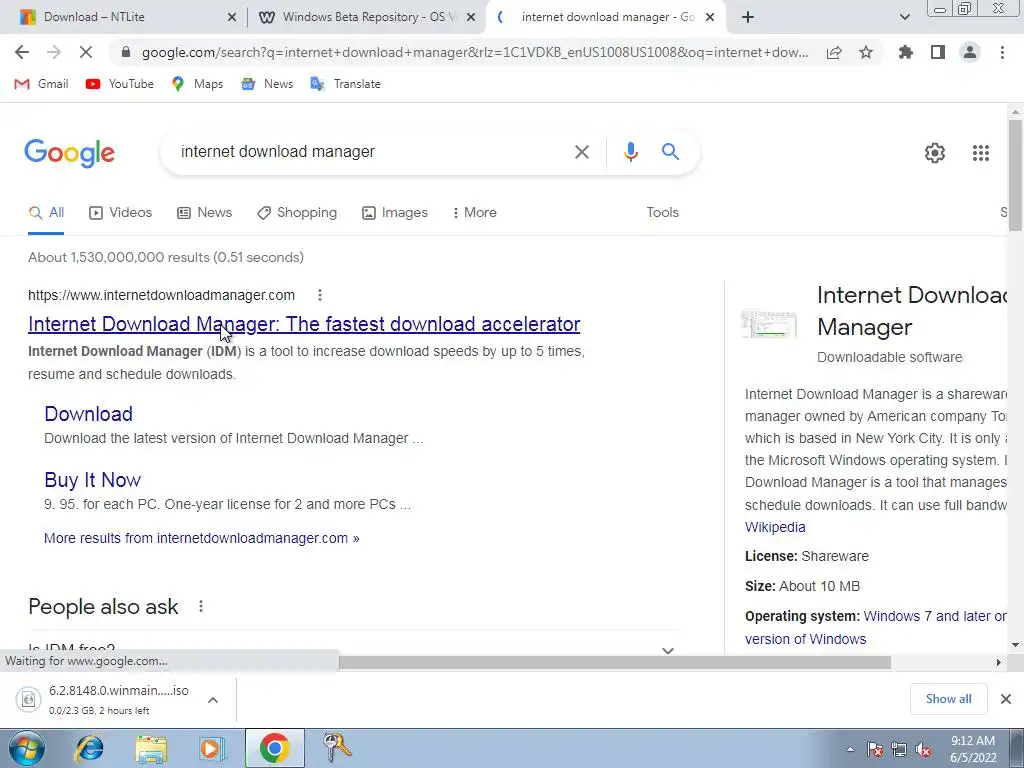Viewport: 1024px width, 768px height.
Task: Open the Google apps grid
Action: [x=980, y=153]
